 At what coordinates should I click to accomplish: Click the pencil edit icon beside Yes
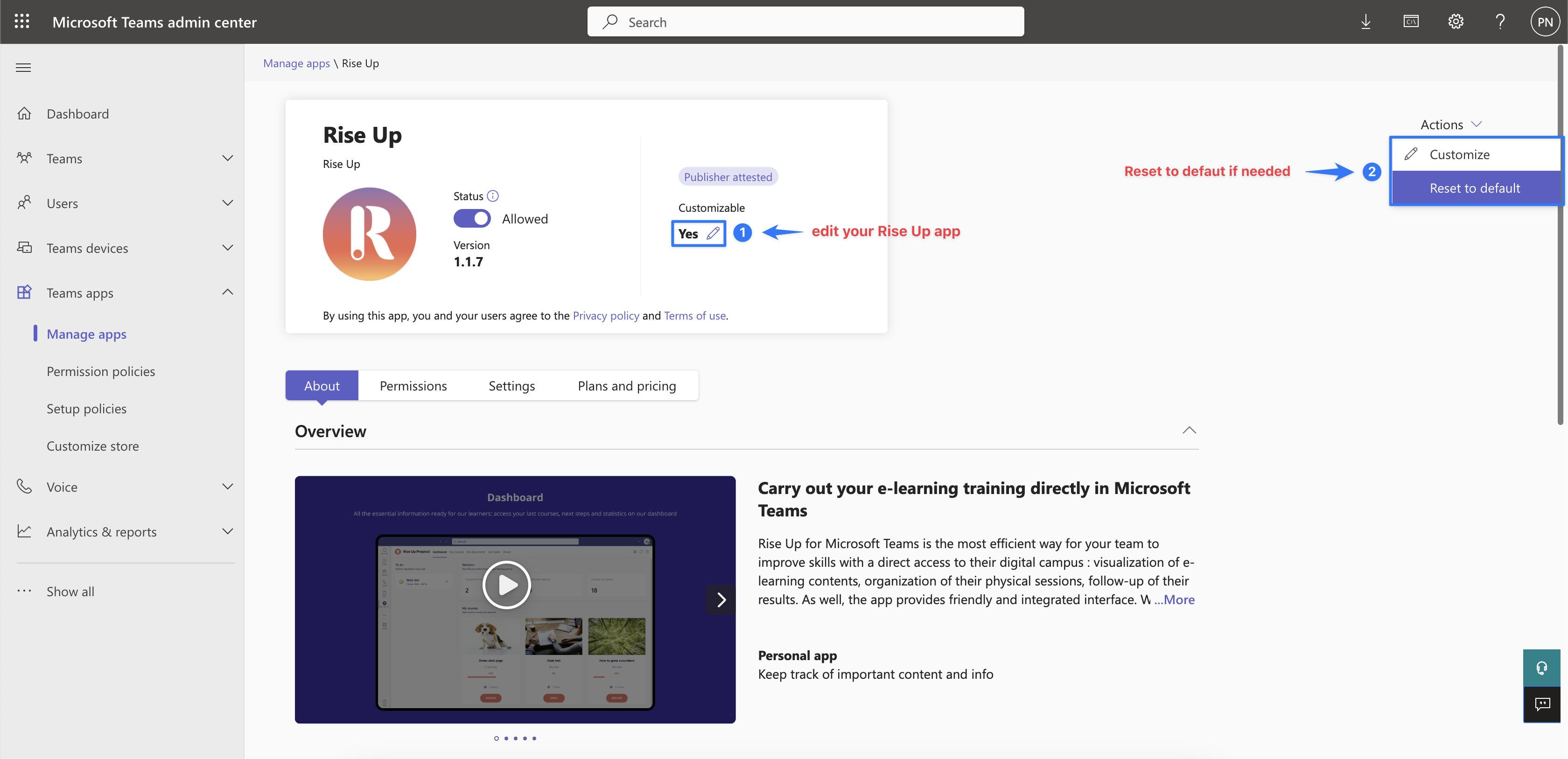(713, 233)
